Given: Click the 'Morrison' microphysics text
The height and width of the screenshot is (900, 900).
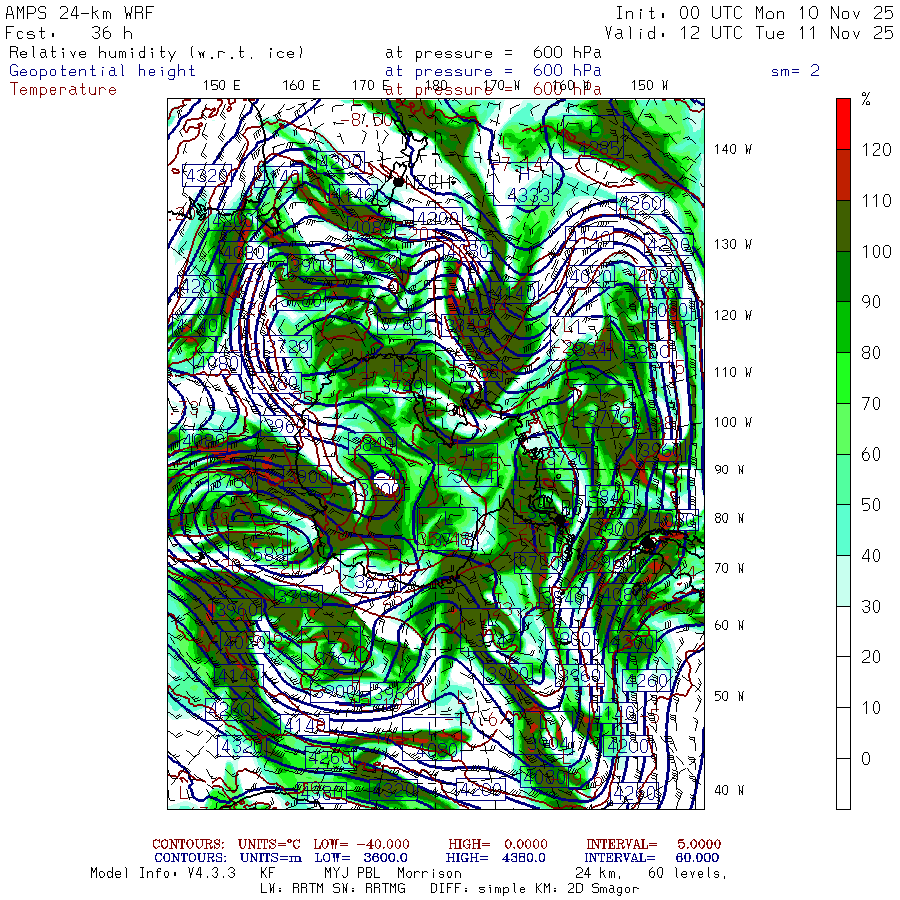Looking at the screenshot, I should 429,873.
